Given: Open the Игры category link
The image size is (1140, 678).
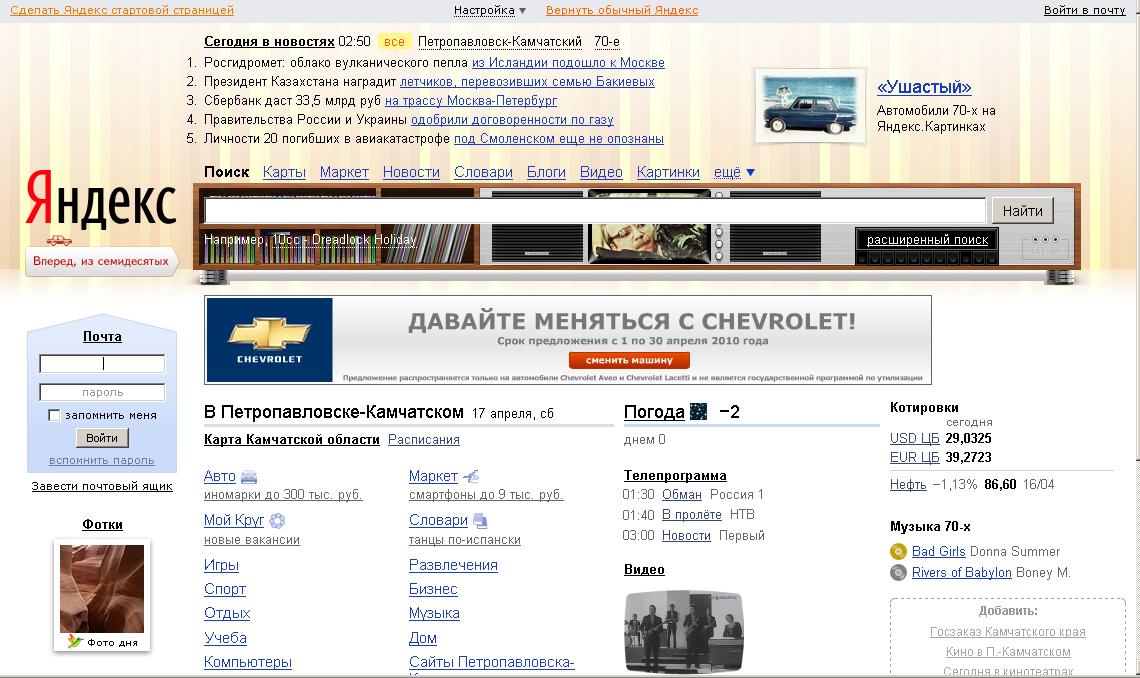Looking at the screenshot, I should click(x=222, y=565).
